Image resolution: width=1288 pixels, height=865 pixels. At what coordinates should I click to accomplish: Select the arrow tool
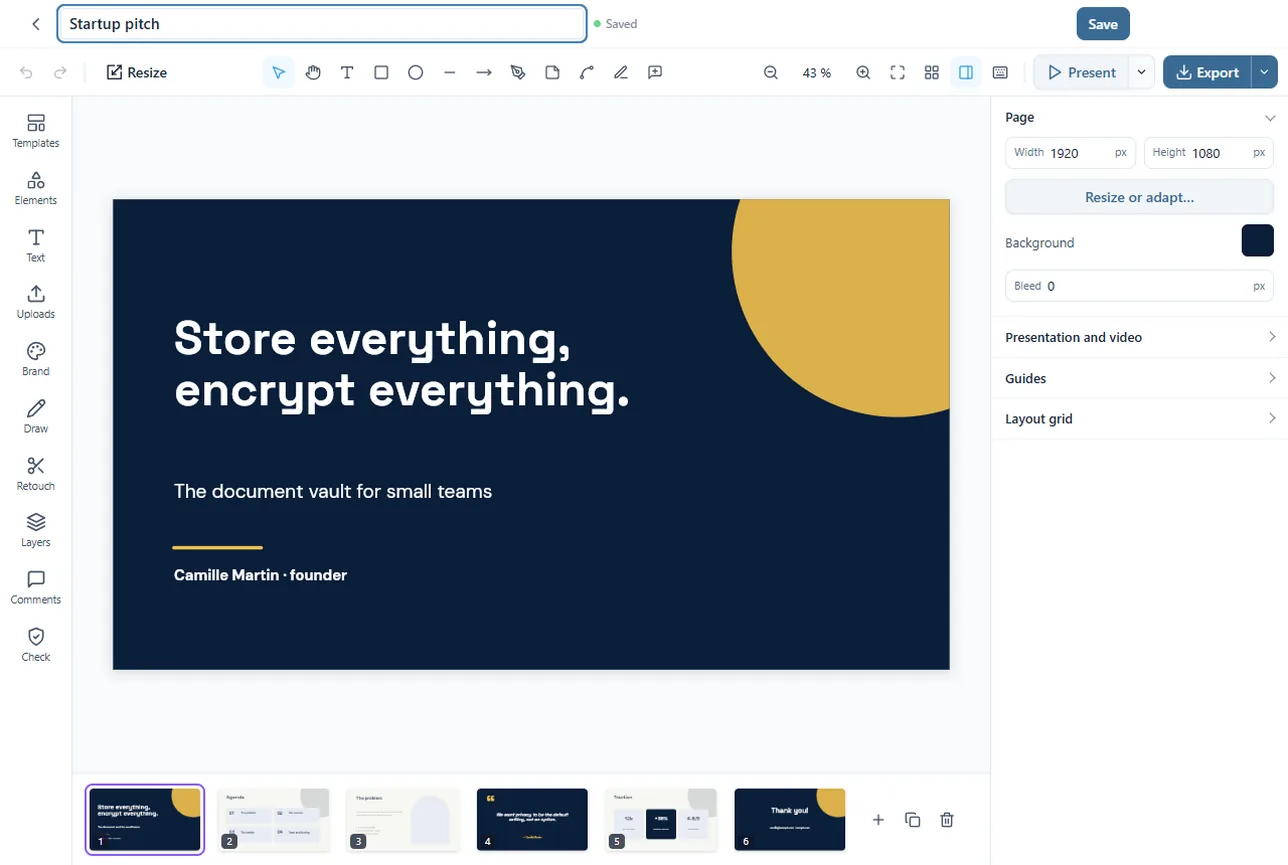click(484, 72)
